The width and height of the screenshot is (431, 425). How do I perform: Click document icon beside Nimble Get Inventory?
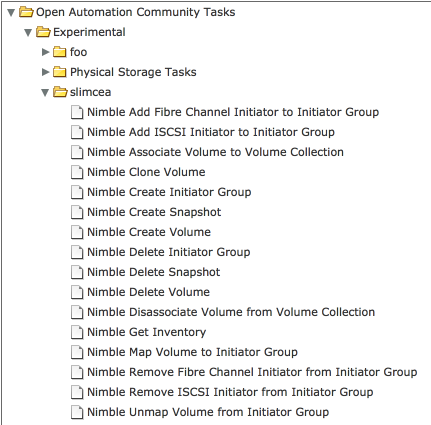77,332
